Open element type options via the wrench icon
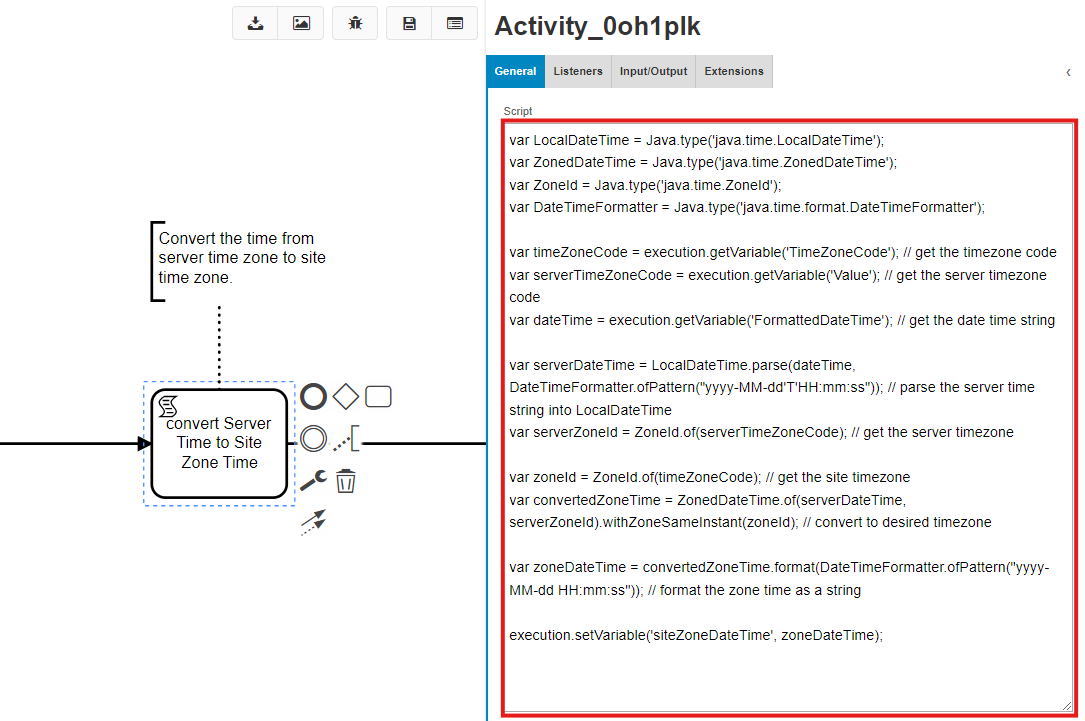 pos(313,480)
